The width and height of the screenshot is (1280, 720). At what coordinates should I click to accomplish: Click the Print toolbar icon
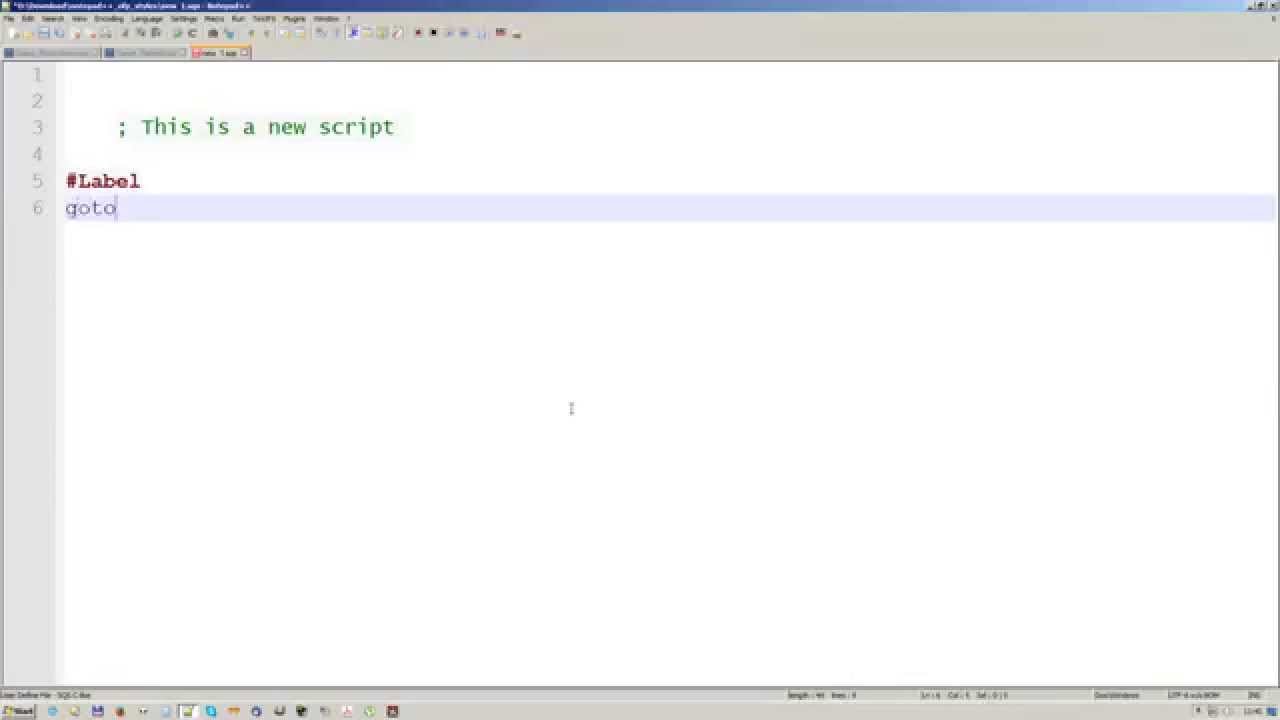[106, 33]
